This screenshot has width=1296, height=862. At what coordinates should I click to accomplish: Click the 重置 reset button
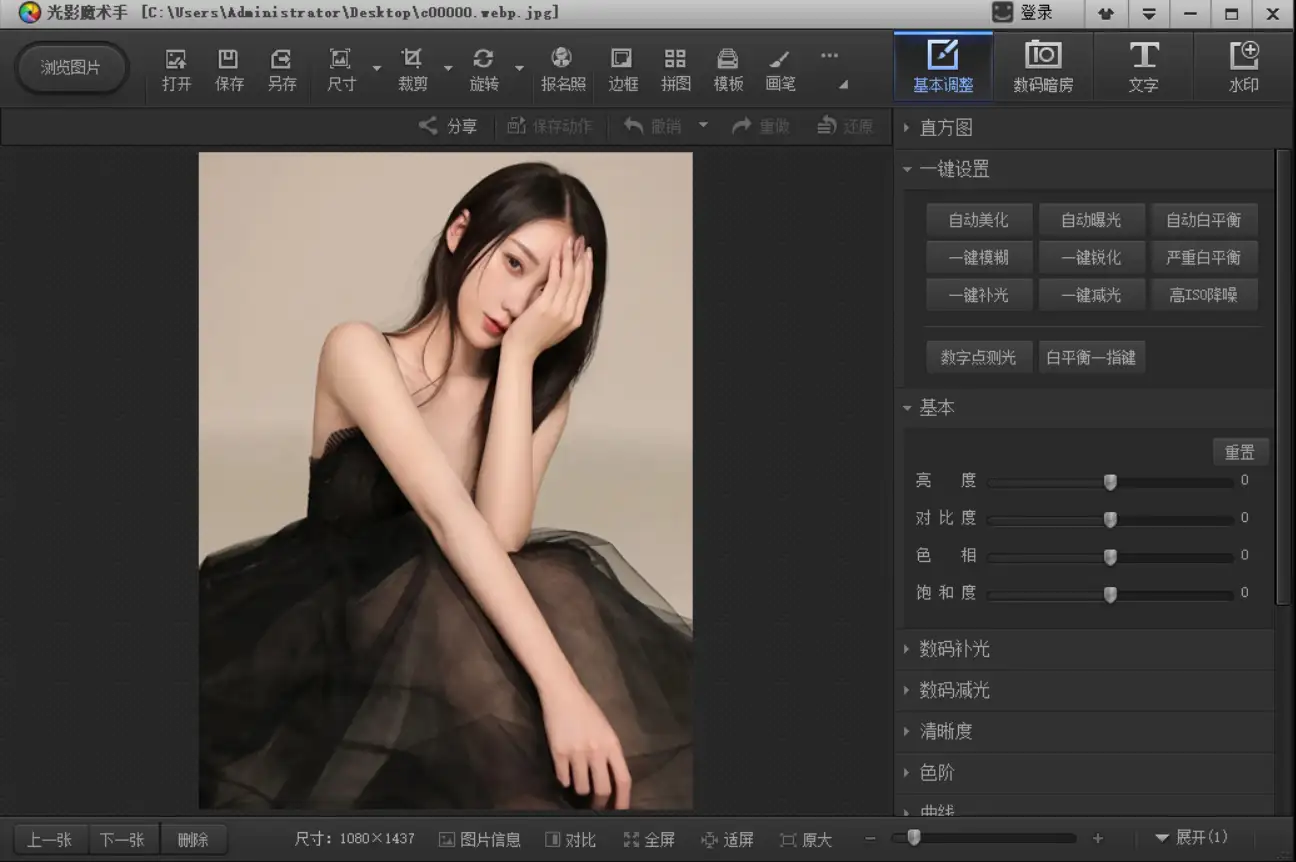coord(1241,452)
